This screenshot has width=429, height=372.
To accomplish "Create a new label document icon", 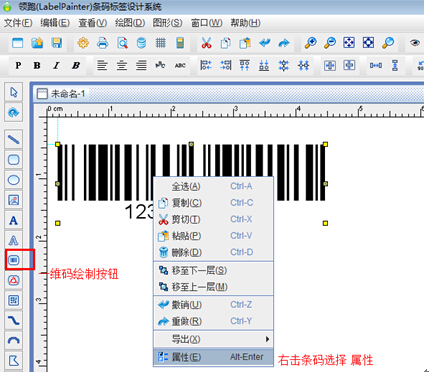I will 17,43.
